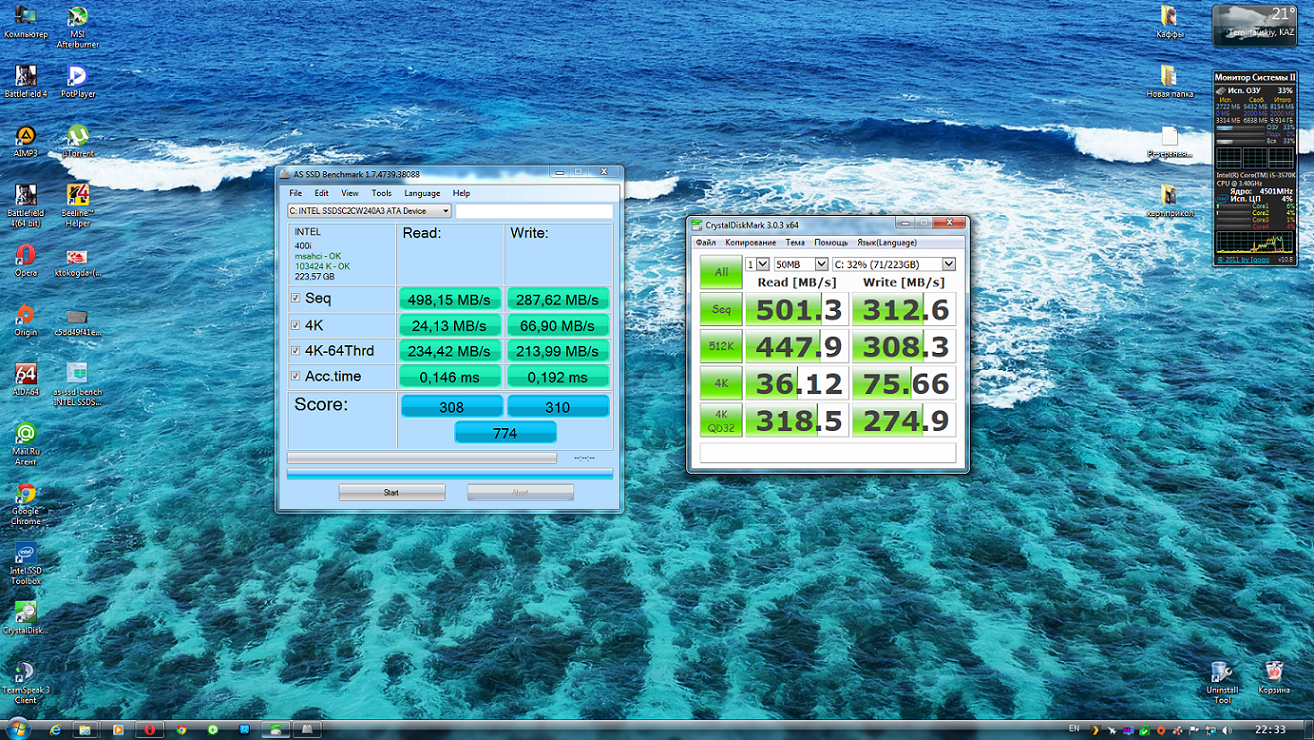Open the 50MB test size dropdown
The height and width of the screenshot is (740, 1314).
801,264
